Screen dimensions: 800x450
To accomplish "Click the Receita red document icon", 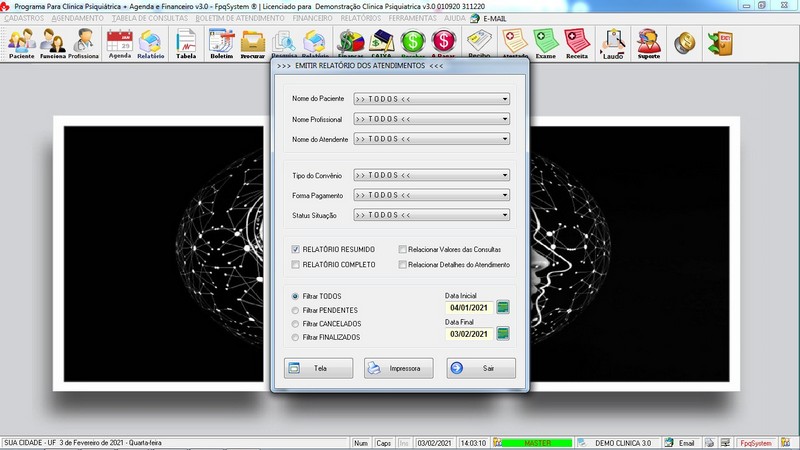I will click(577, 43).
